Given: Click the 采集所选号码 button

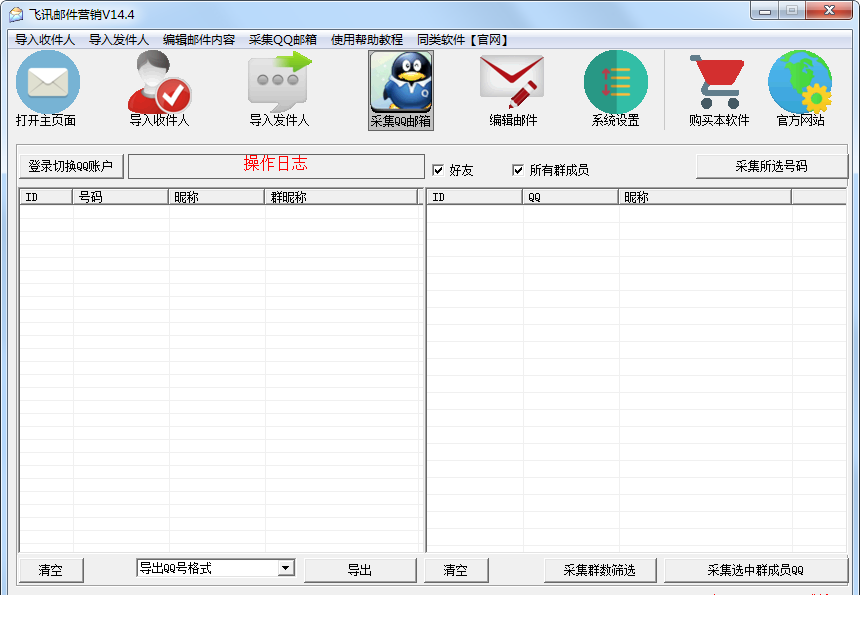Looking at the screenshot, I should coord(771,166).
